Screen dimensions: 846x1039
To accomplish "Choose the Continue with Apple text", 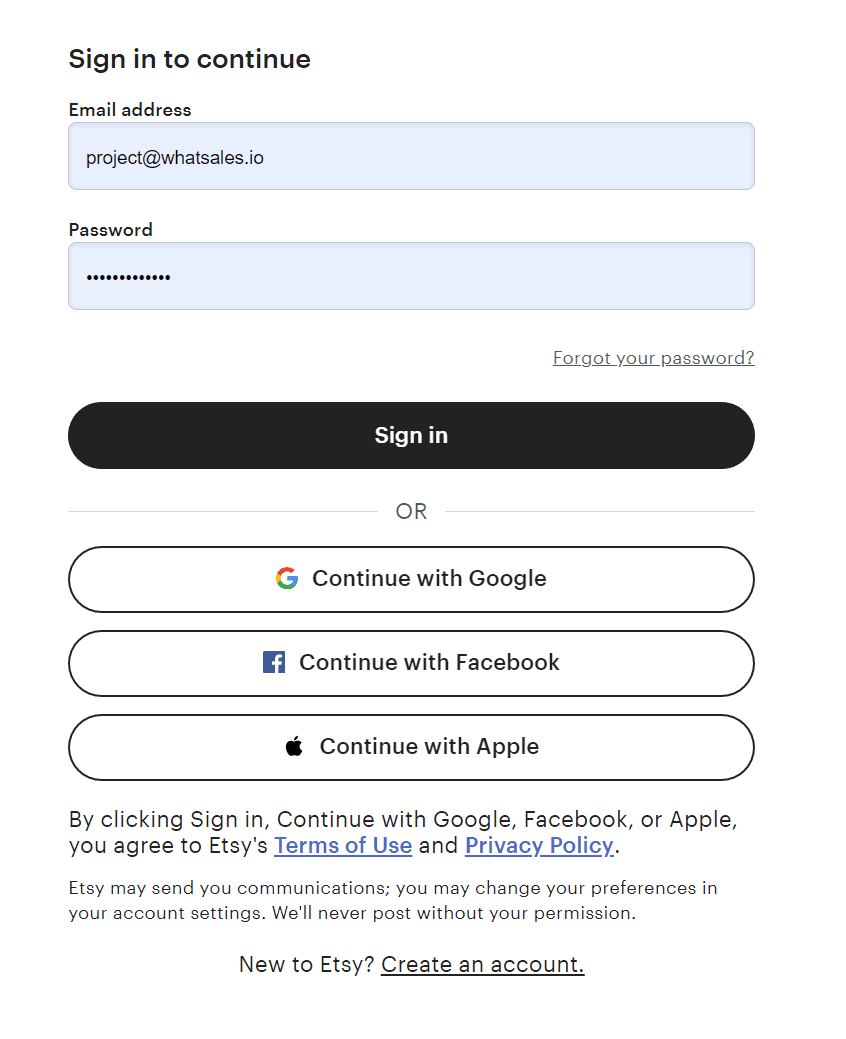I will (429, 746).
